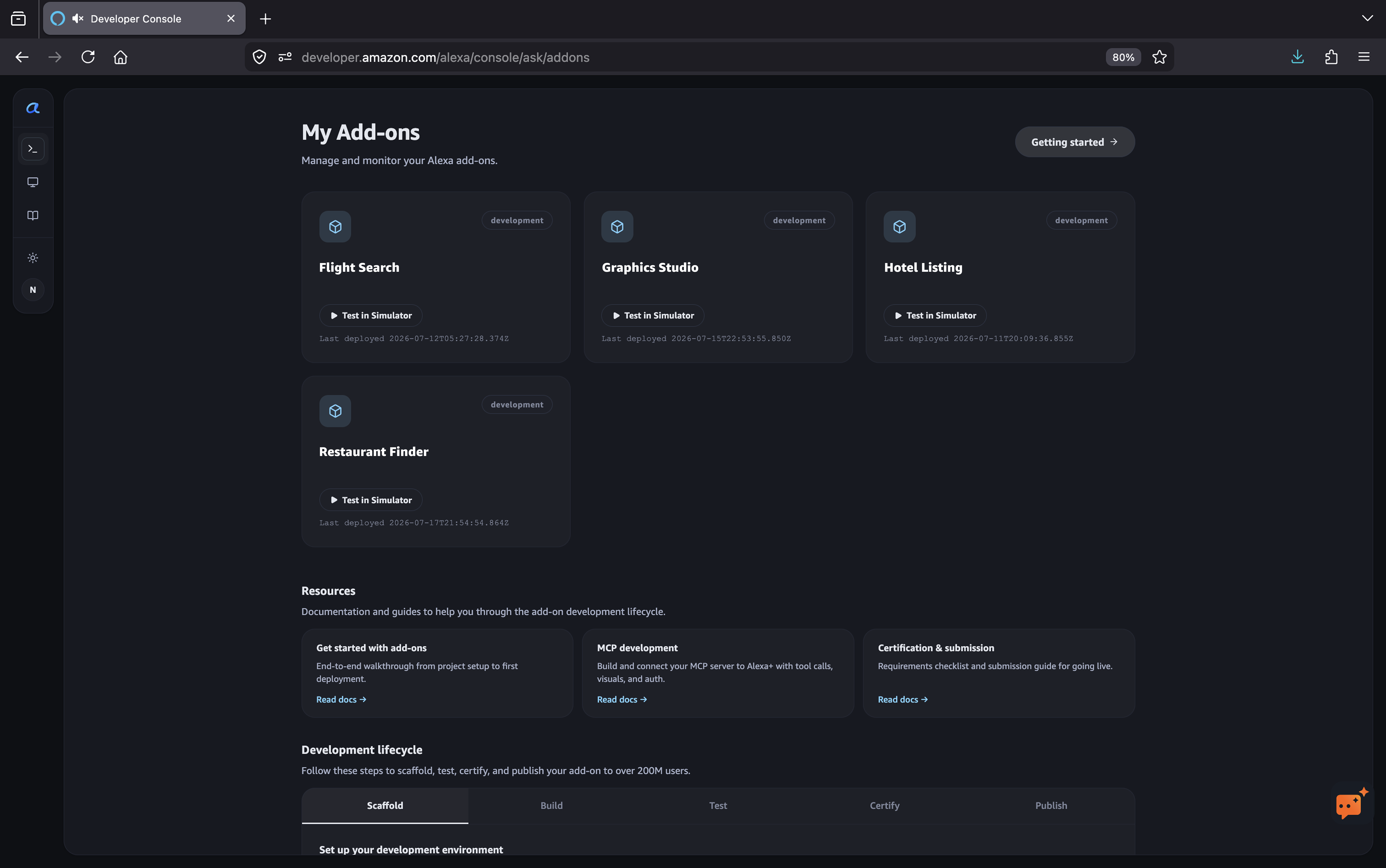Expand the list all tabs chevron
1386x868 pixels.
pos(1368,18)
